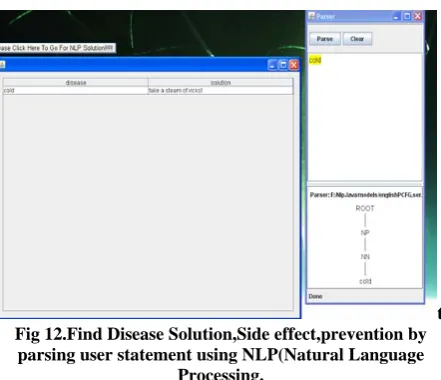Select the 'disease' column header

(x=76, y=82)
